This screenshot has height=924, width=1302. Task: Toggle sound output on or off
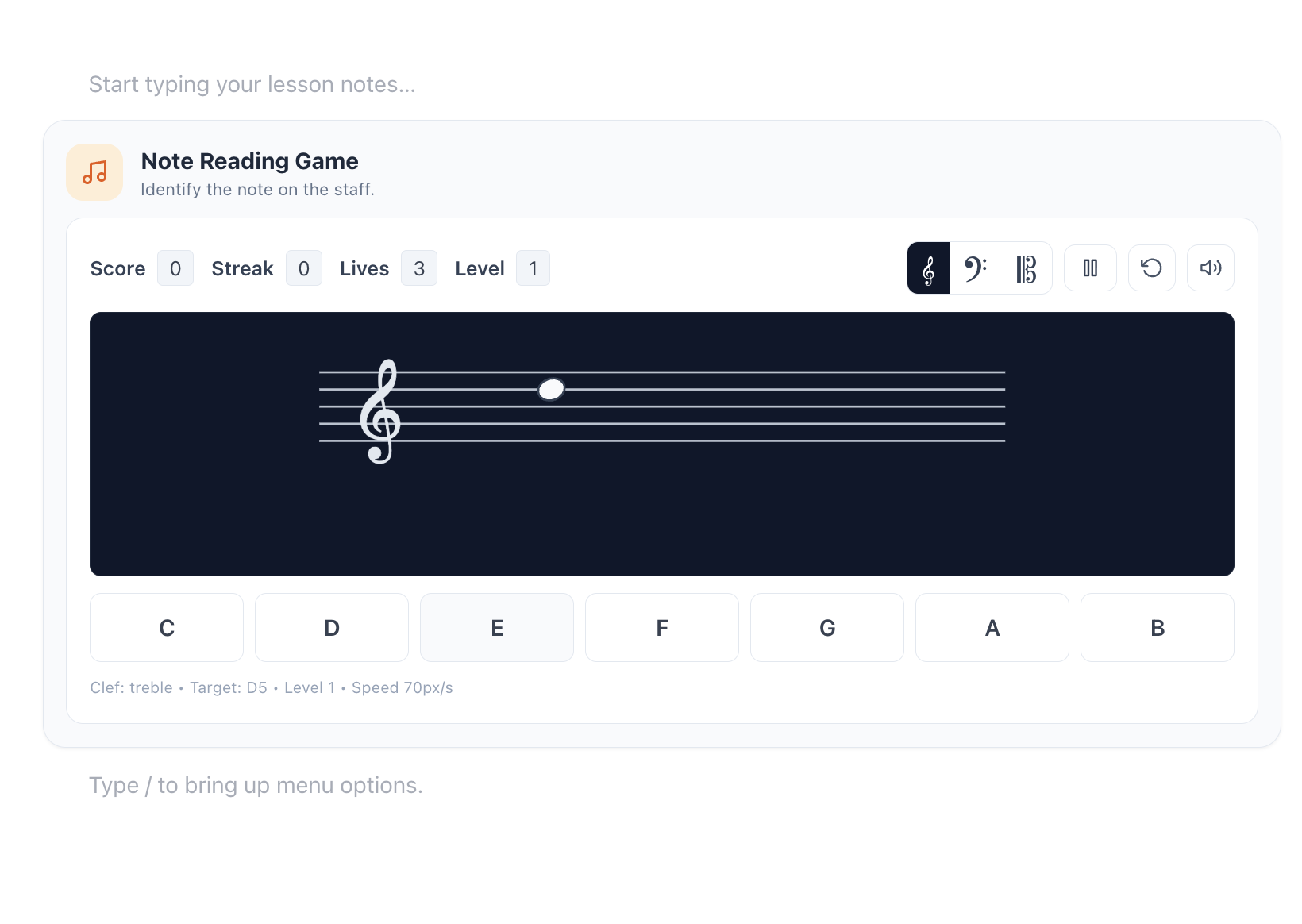(x=1211, y=268)
